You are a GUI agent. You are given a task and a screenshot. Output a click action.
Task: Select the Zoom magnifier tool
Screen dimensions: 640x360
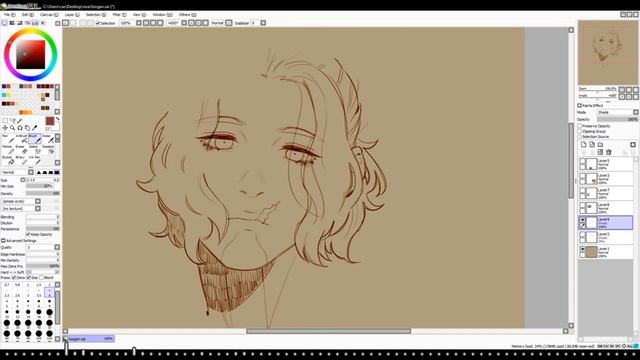(x=13, y=128)
